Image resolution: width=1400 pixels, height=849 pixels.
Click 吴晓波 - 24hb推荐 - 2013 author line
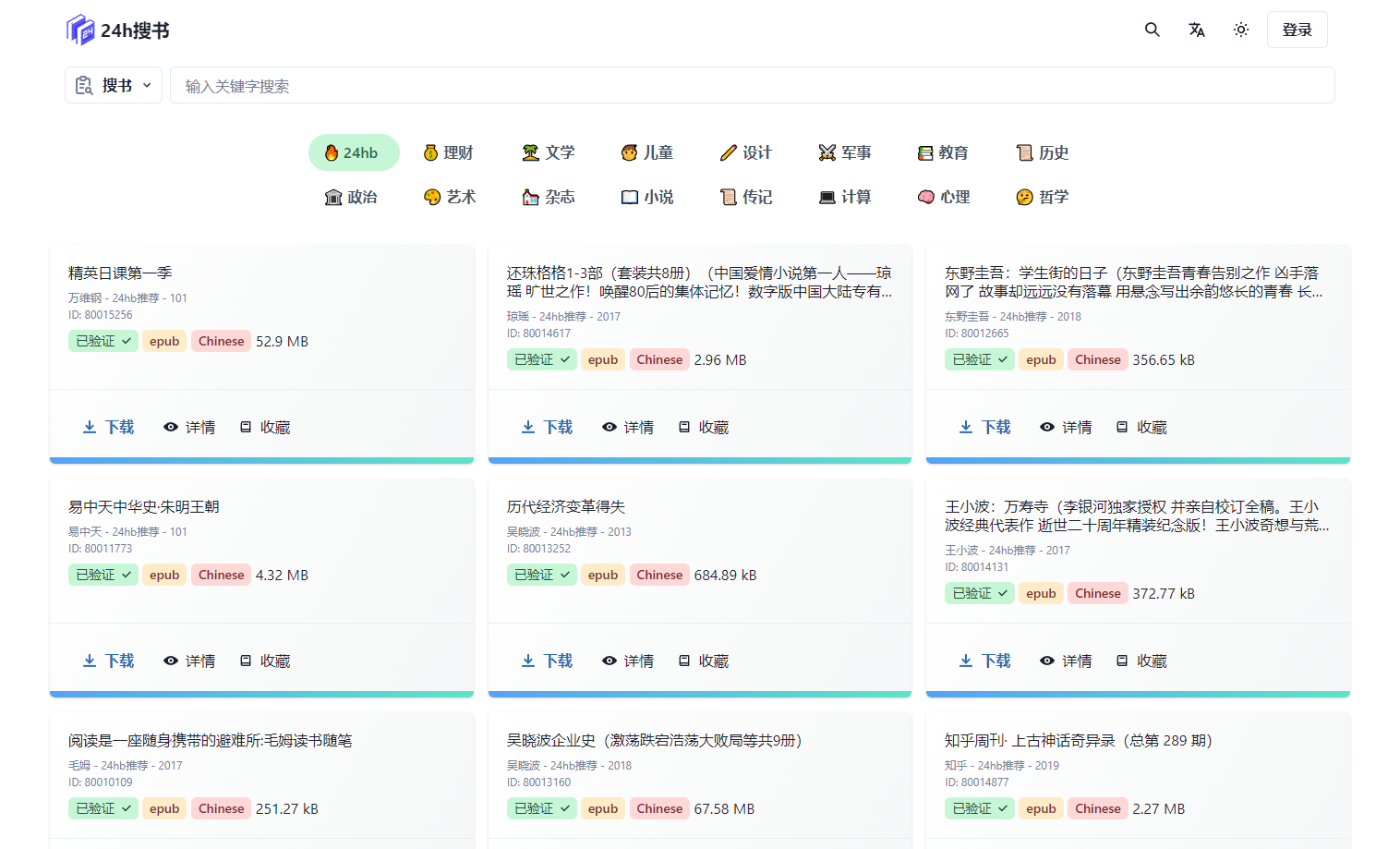click(569, 531)
